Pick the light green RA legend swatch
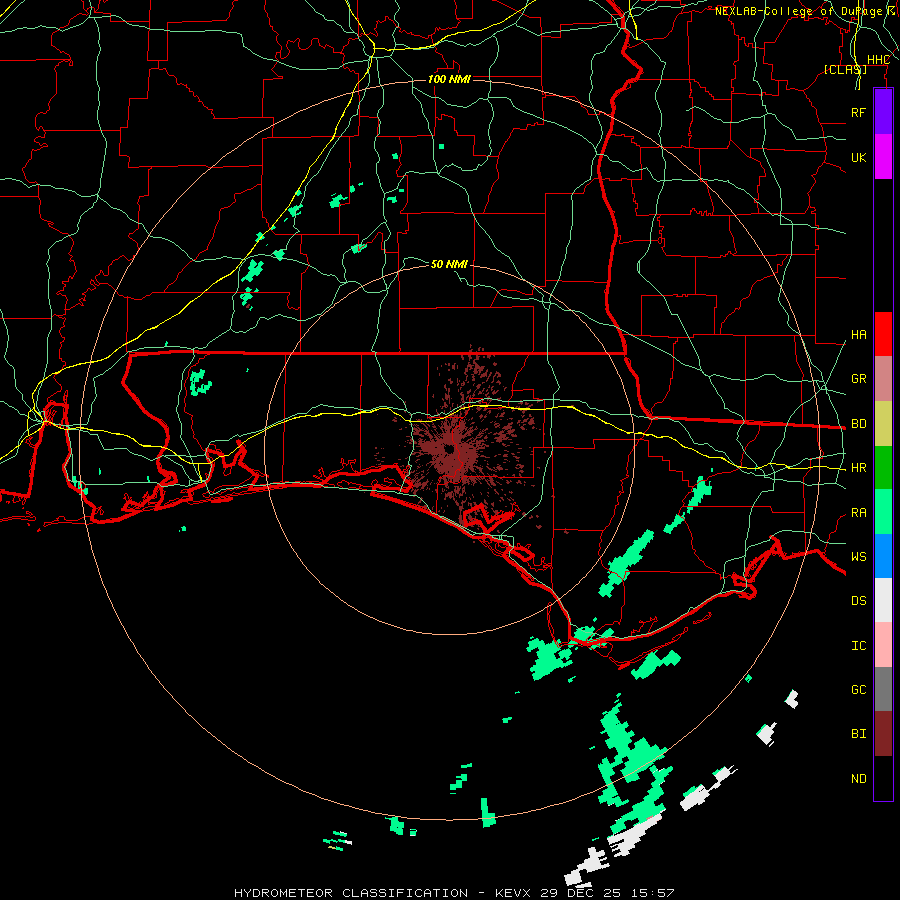Screen dimensions: 900x900 click(883, 512)
